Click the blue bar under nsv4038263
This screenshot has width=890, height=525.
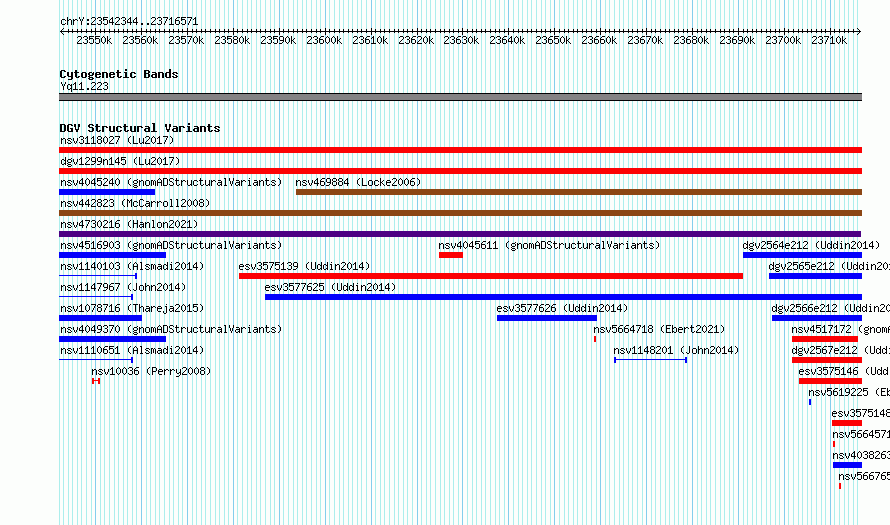click(x=847, y=465)
